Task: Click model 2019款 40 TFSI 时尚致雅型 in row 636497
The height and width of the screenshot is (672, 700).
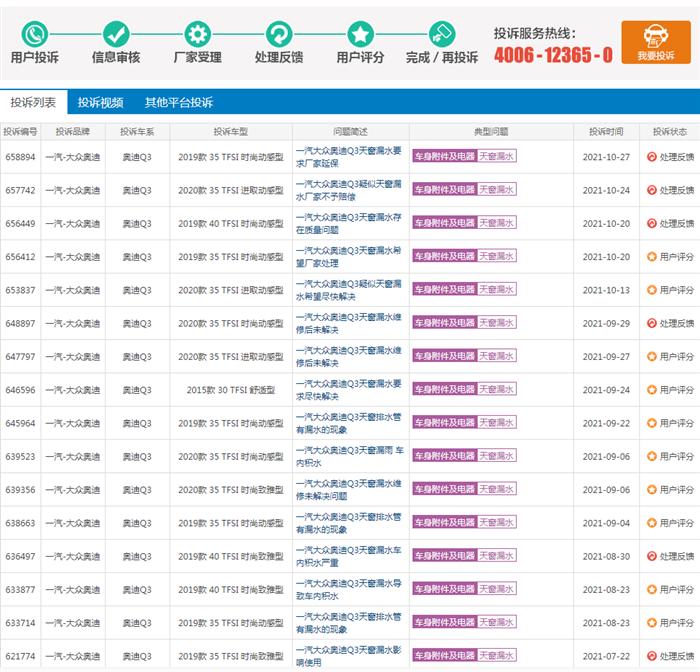Action: 231,556
